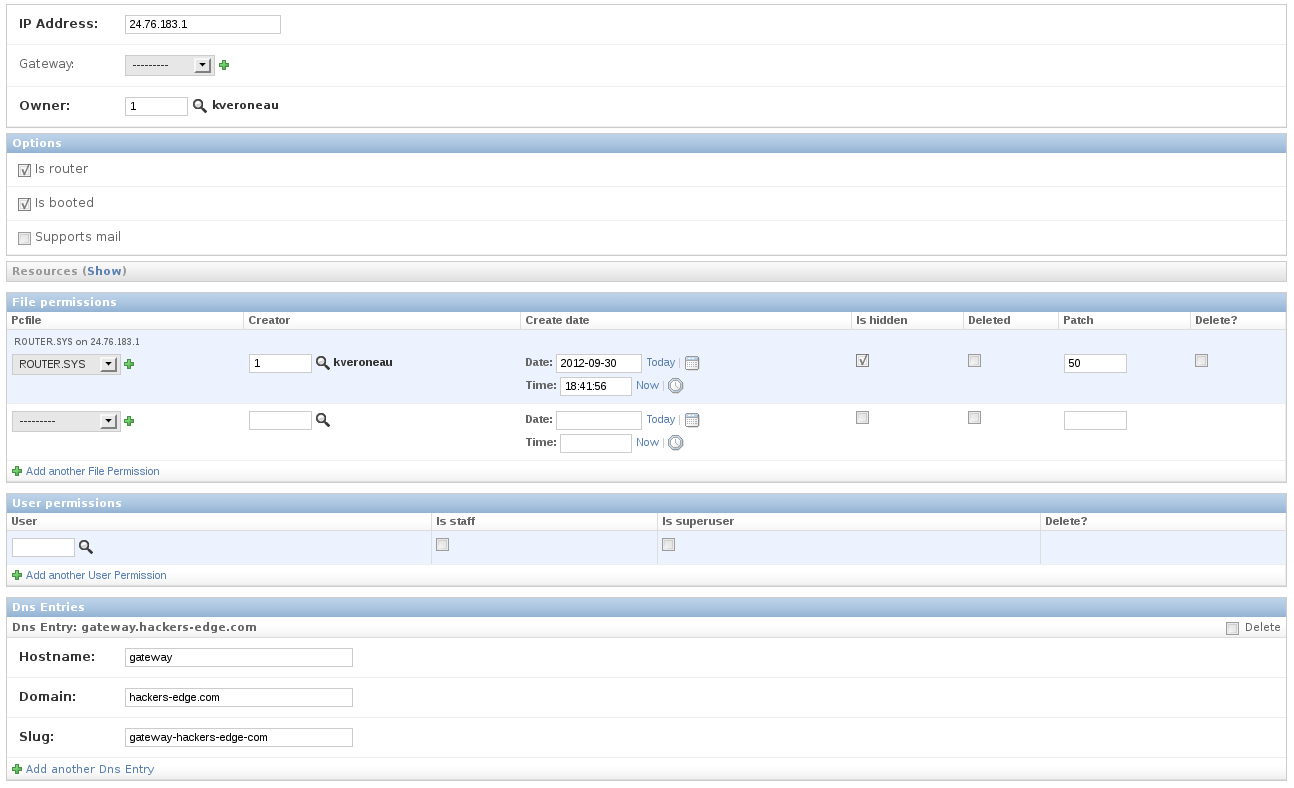Set ROUTER.SYS time to Now
Viewport: 1294px width, 788px height.
(x=647, y=385)
